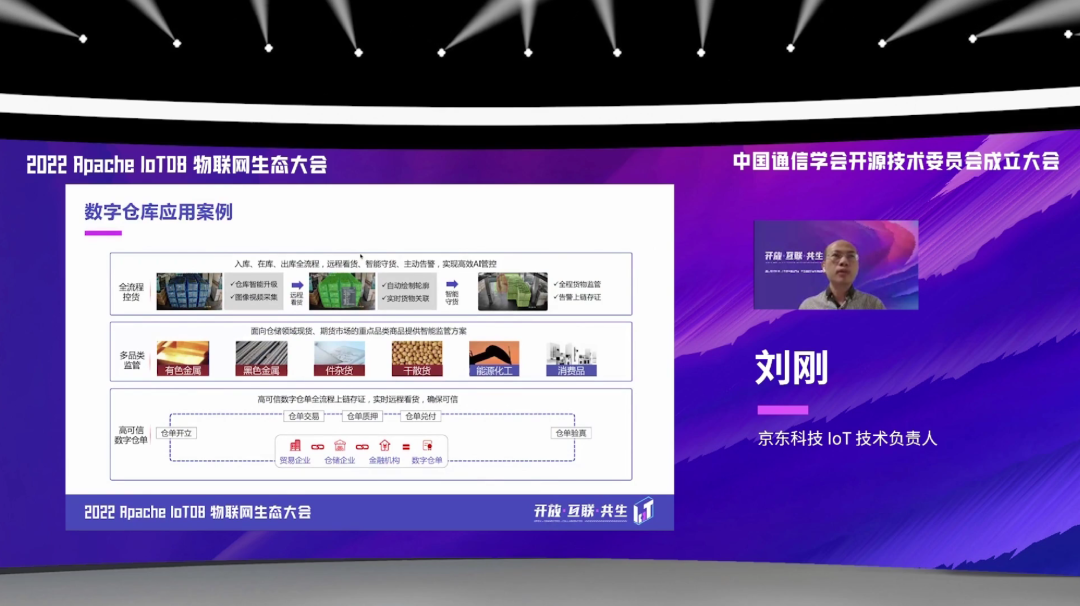Click the 多品类监管 row label

132,360
